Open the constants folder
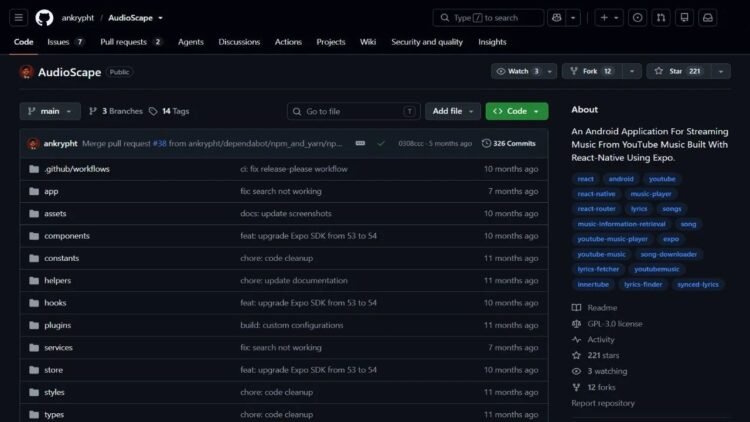This screenshot has width=750, height=422. 61,258
